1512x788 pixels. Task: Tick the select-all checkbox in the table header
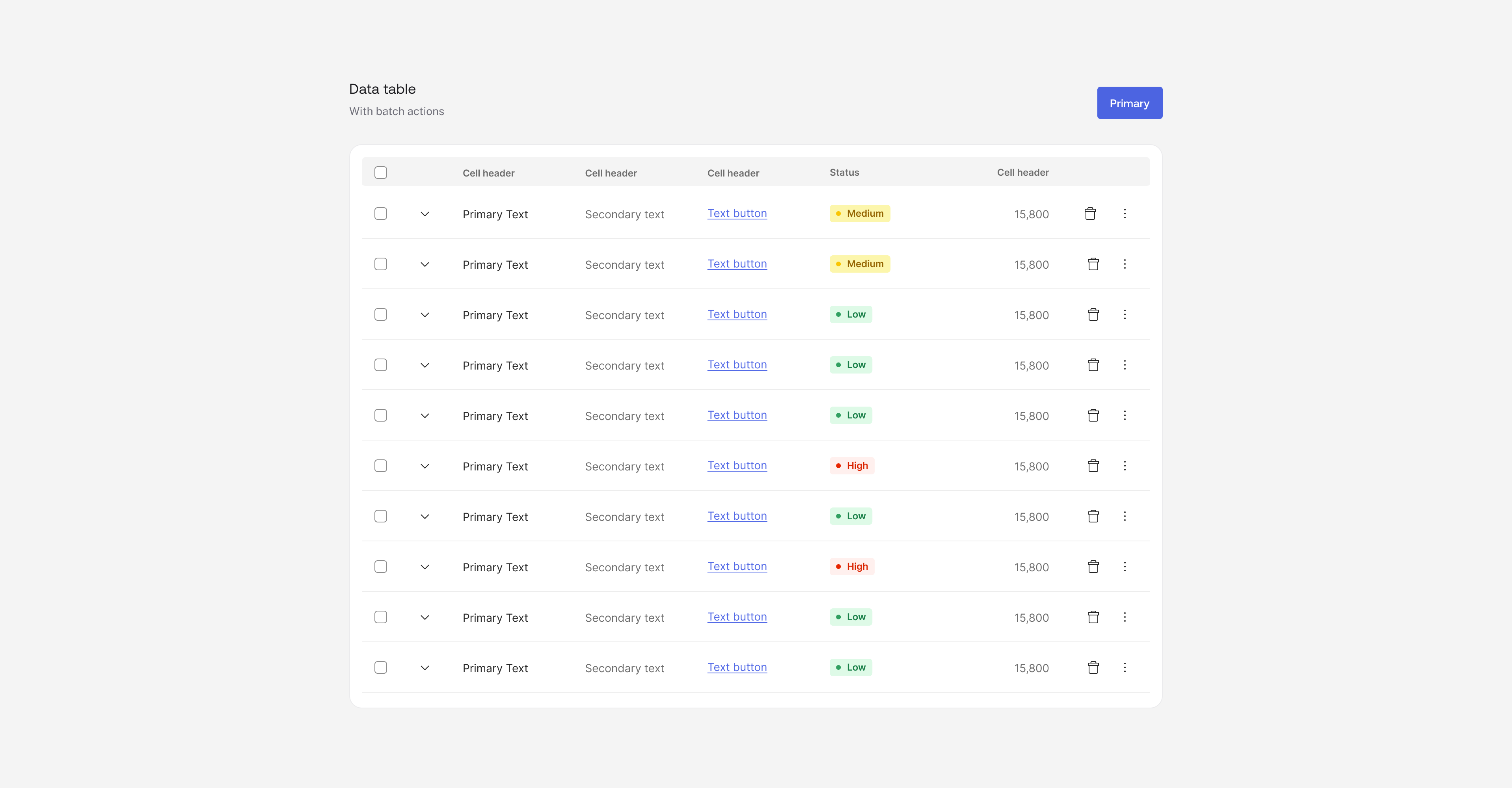pyautogui.click(x=381, y=173)
